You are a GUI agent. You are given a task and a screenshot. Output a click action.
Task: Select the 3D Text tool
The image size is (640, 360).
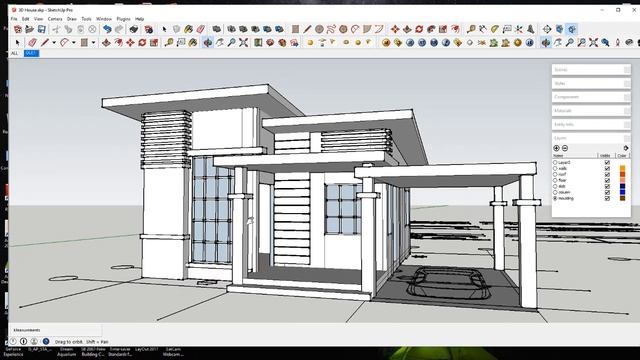coord(531,29)
